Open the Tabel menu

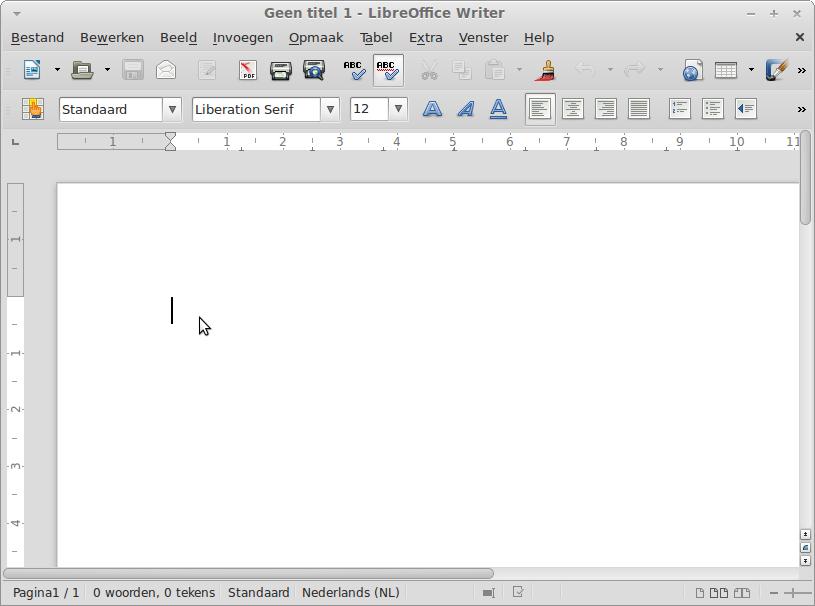[x=376, y=38]
